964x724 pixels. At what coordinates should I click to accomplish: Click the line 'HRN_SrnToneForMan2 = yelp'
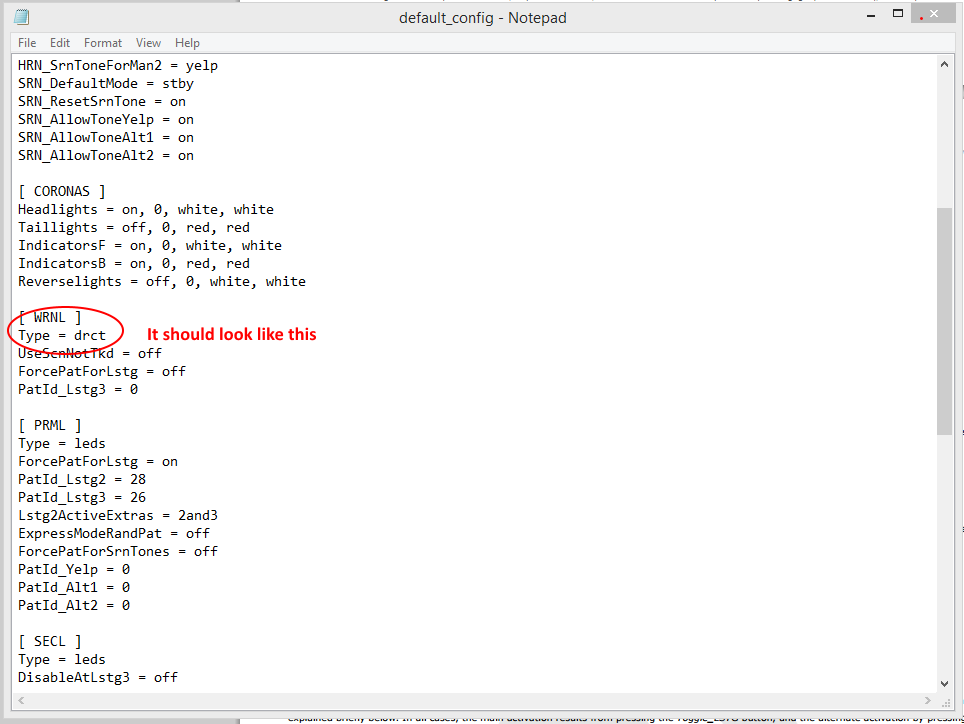pyautogui.click(x=117, y=66)
